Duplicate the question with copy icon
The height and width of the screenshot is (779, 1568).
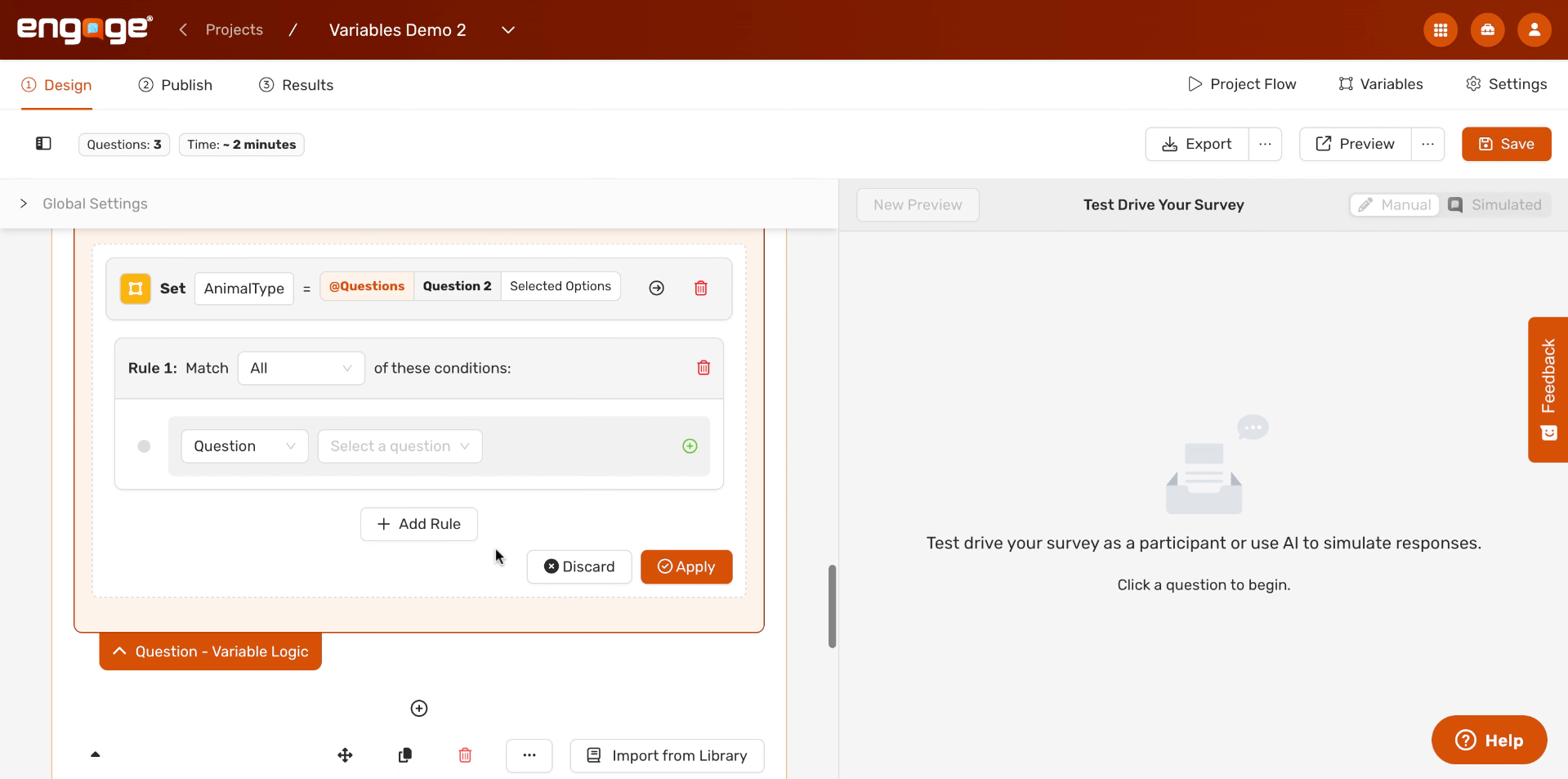405,755
